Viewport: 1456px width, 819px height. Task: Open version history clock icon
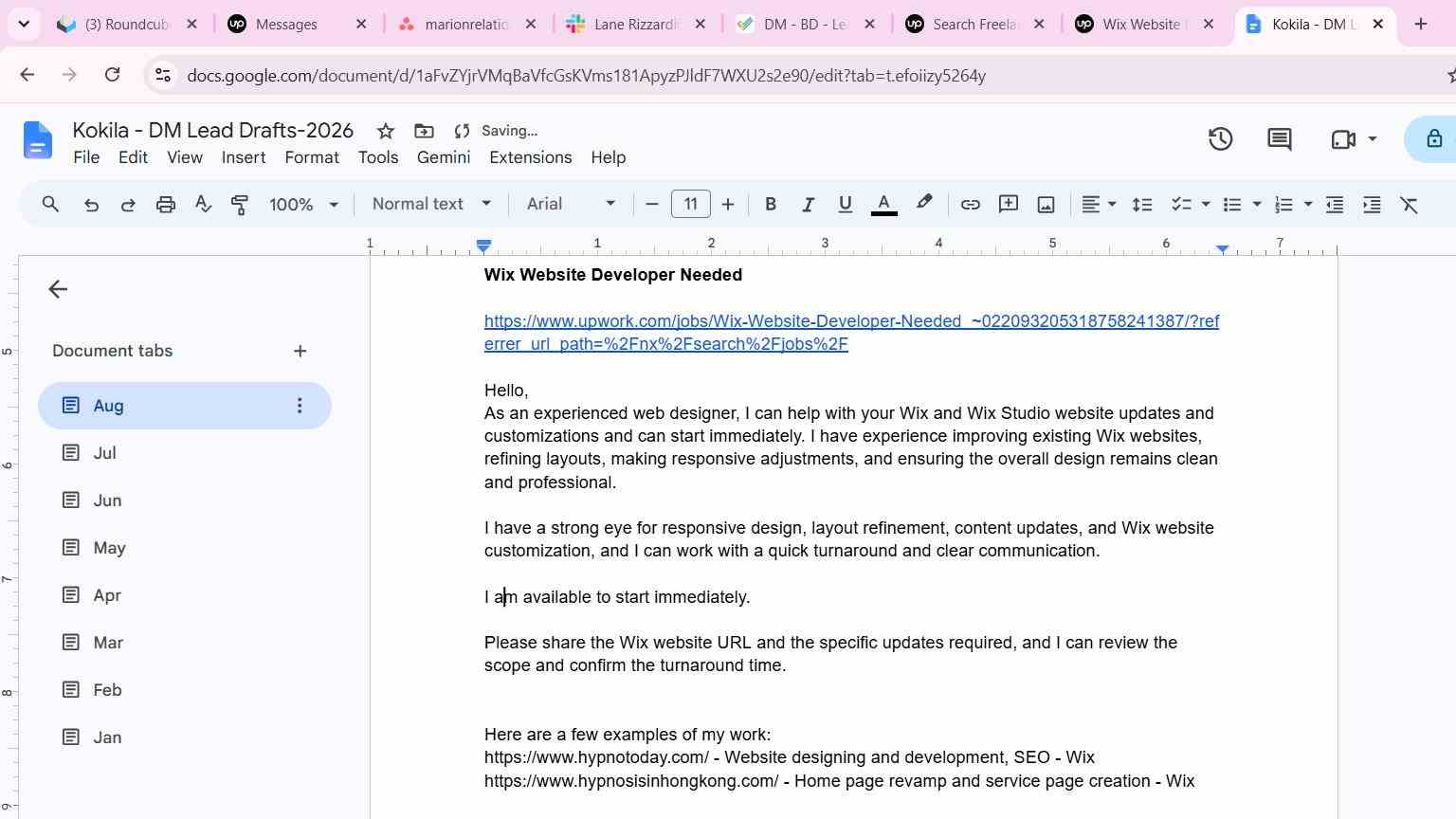tap(1220, 139)
